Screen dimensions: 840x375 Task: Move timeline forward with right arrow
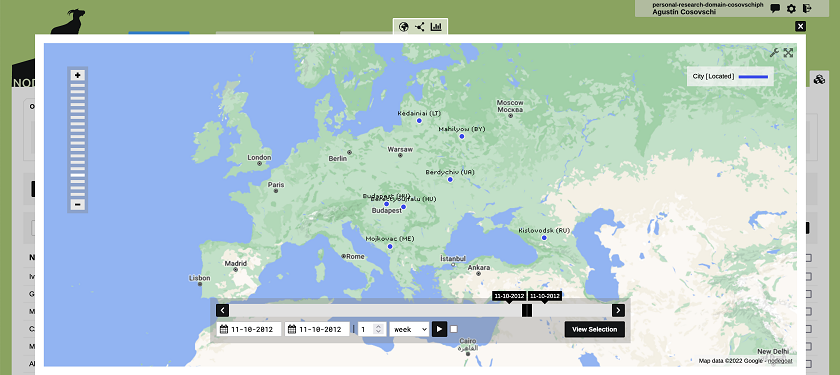click(618, 310)
